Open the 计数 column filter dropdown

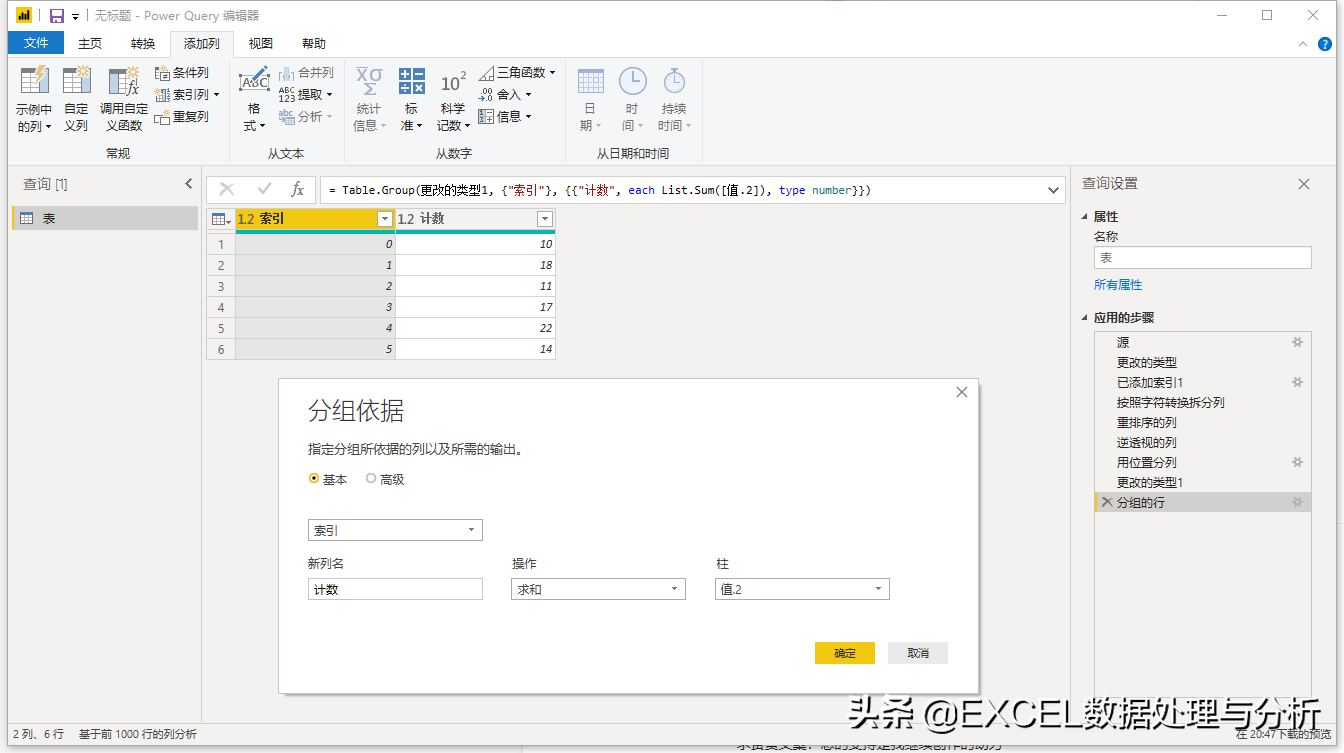[544, 219]
